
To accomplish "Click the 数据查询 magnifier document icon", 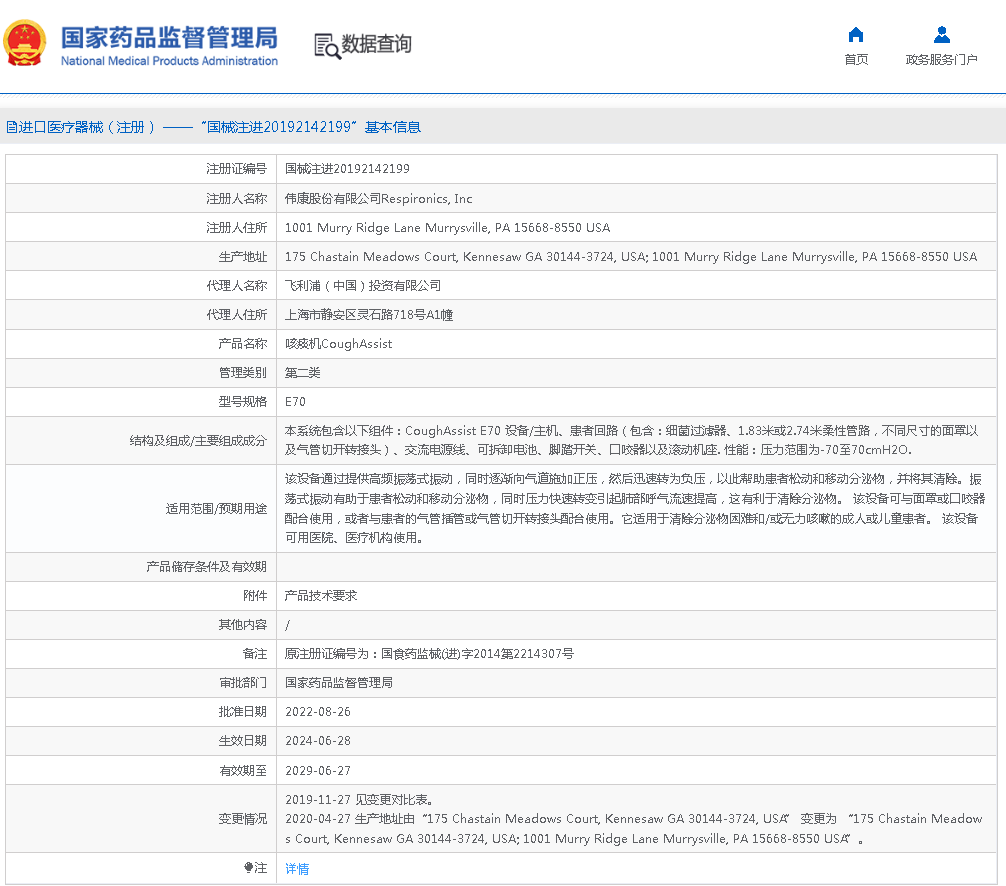I will 327,45.
